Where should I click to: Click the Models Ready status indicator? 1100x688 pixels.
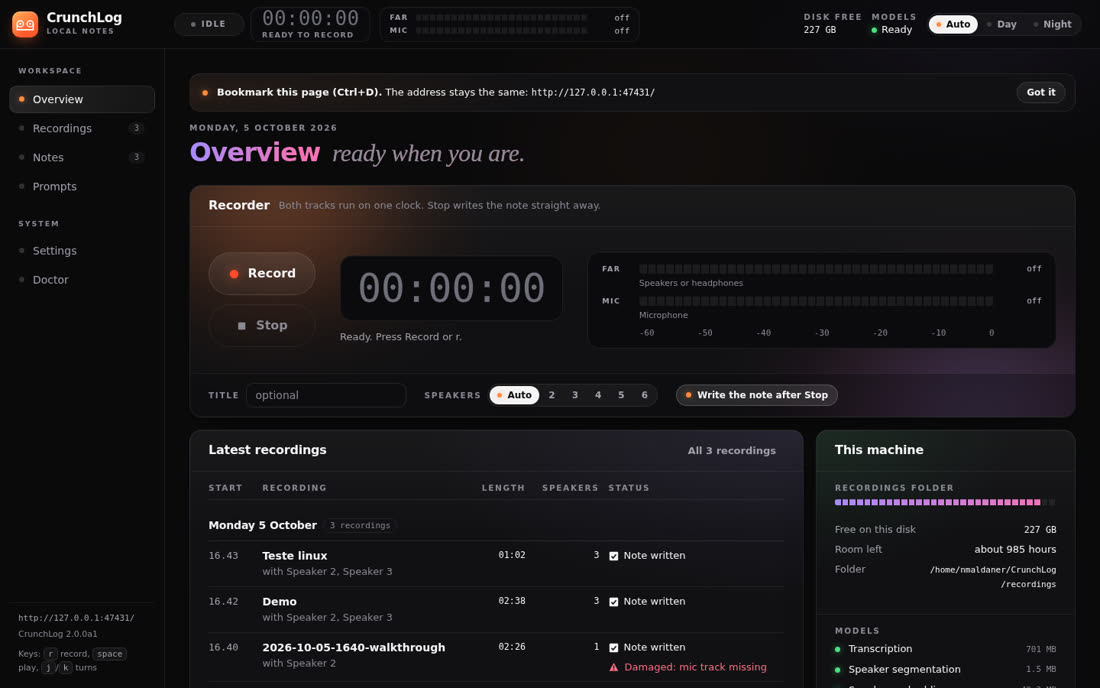892,30
